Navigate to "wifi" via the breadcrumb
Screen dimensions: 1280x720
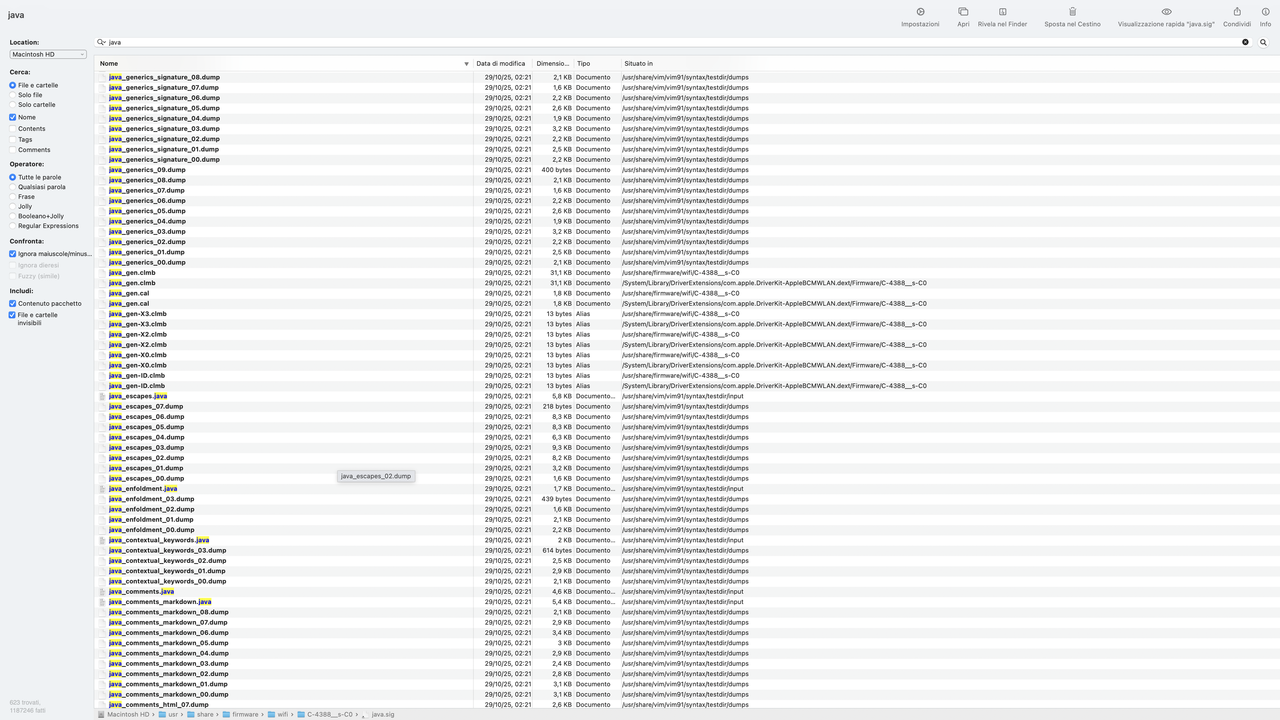(x=283, y=715)
